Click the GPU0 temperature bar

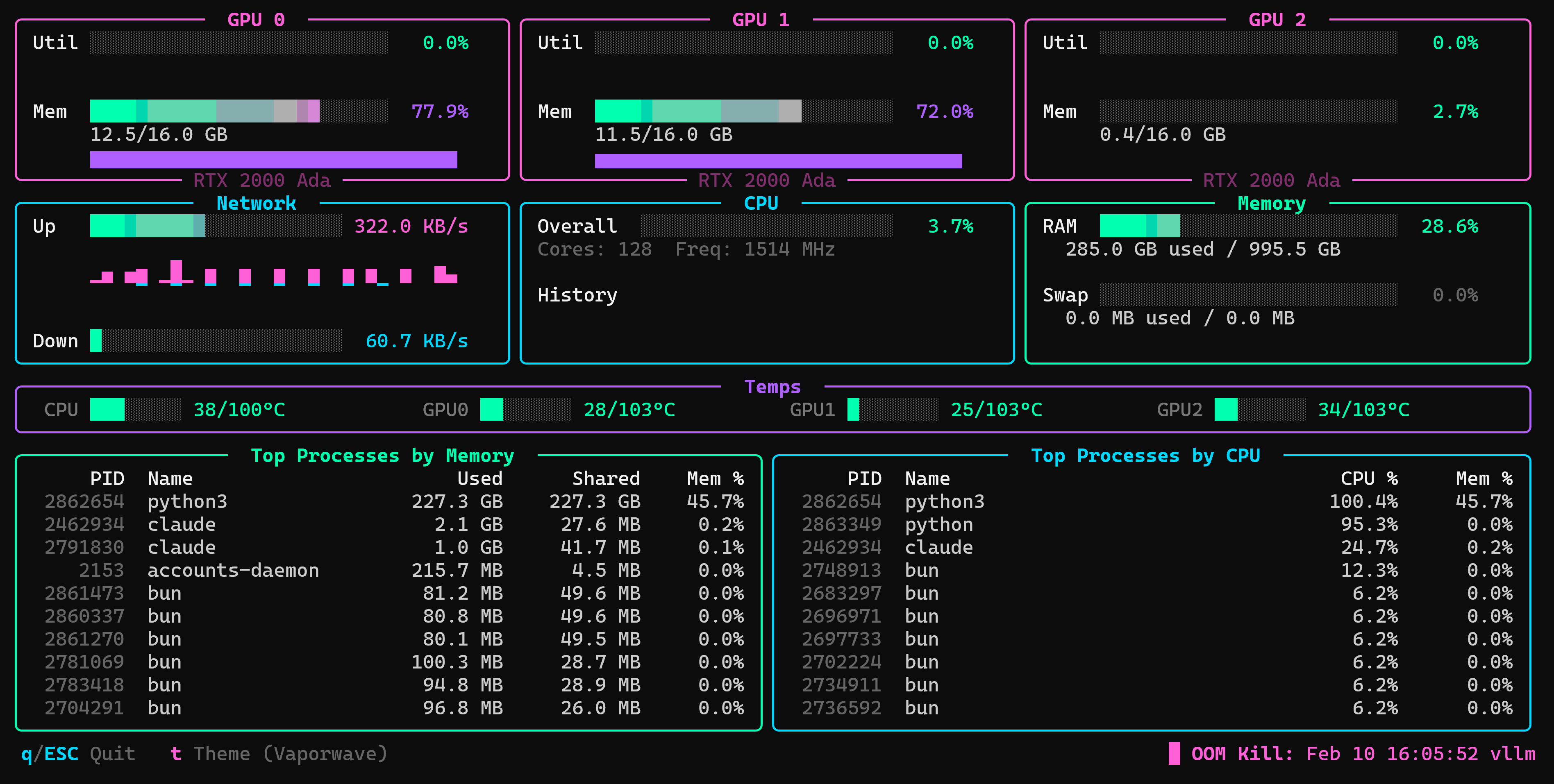tap(525, 410)
